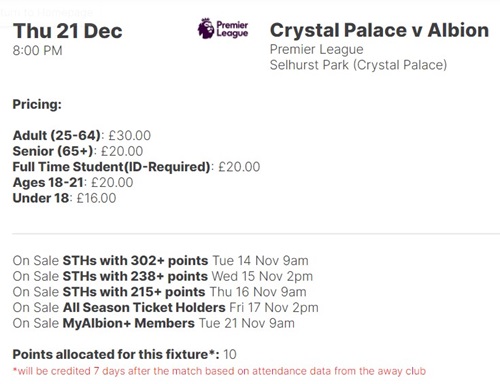Open the Crystal Palace v Albion title
The image size is (500, 384).
click(x=379, y=30)
